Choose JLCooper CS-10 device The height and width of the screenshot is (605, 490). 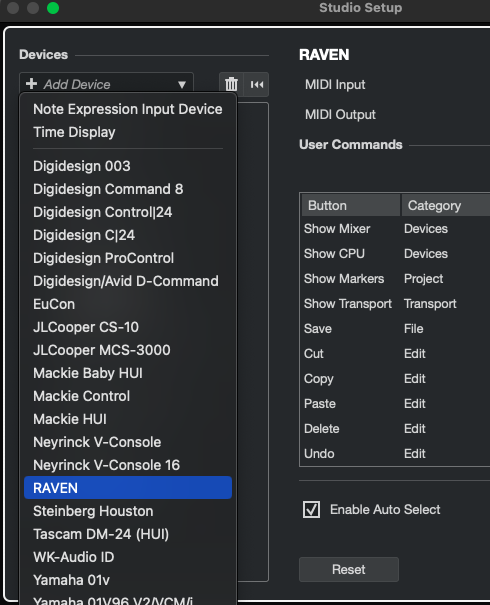click(x=128, y=327)
